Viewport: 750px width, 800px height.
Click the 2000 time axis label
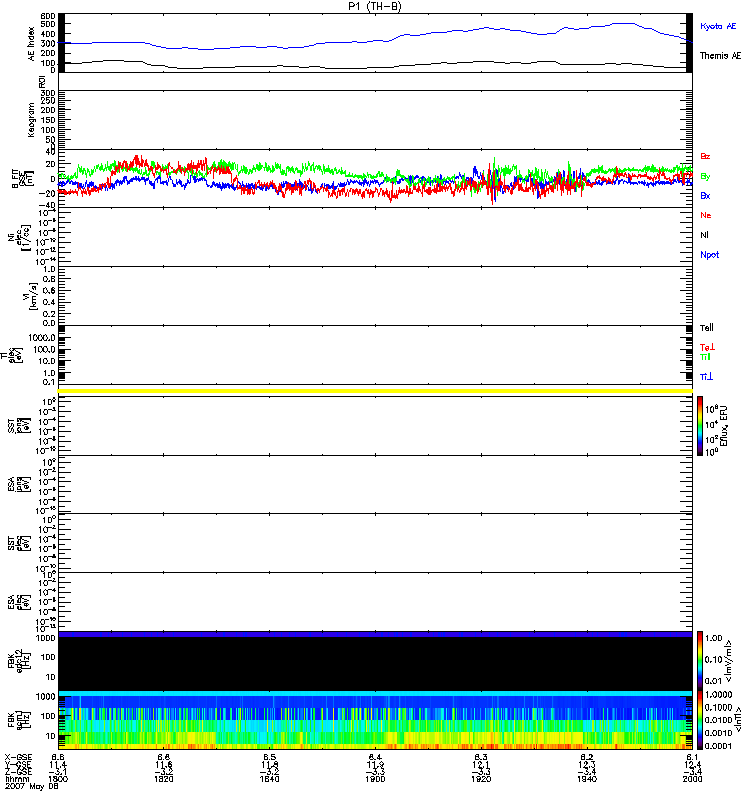[x=692, y=779]
